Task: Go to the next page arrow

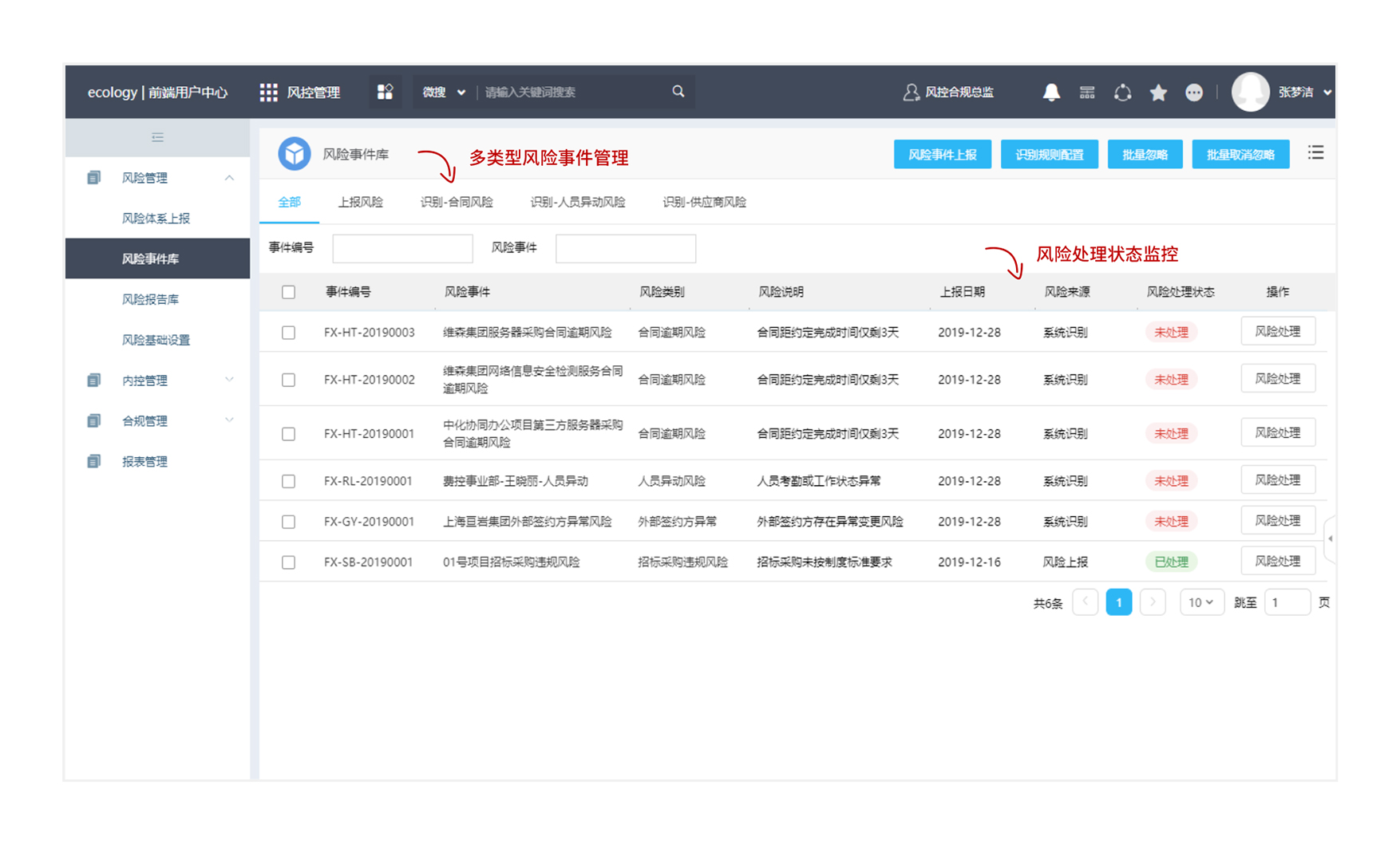Action: (1152, 602)
